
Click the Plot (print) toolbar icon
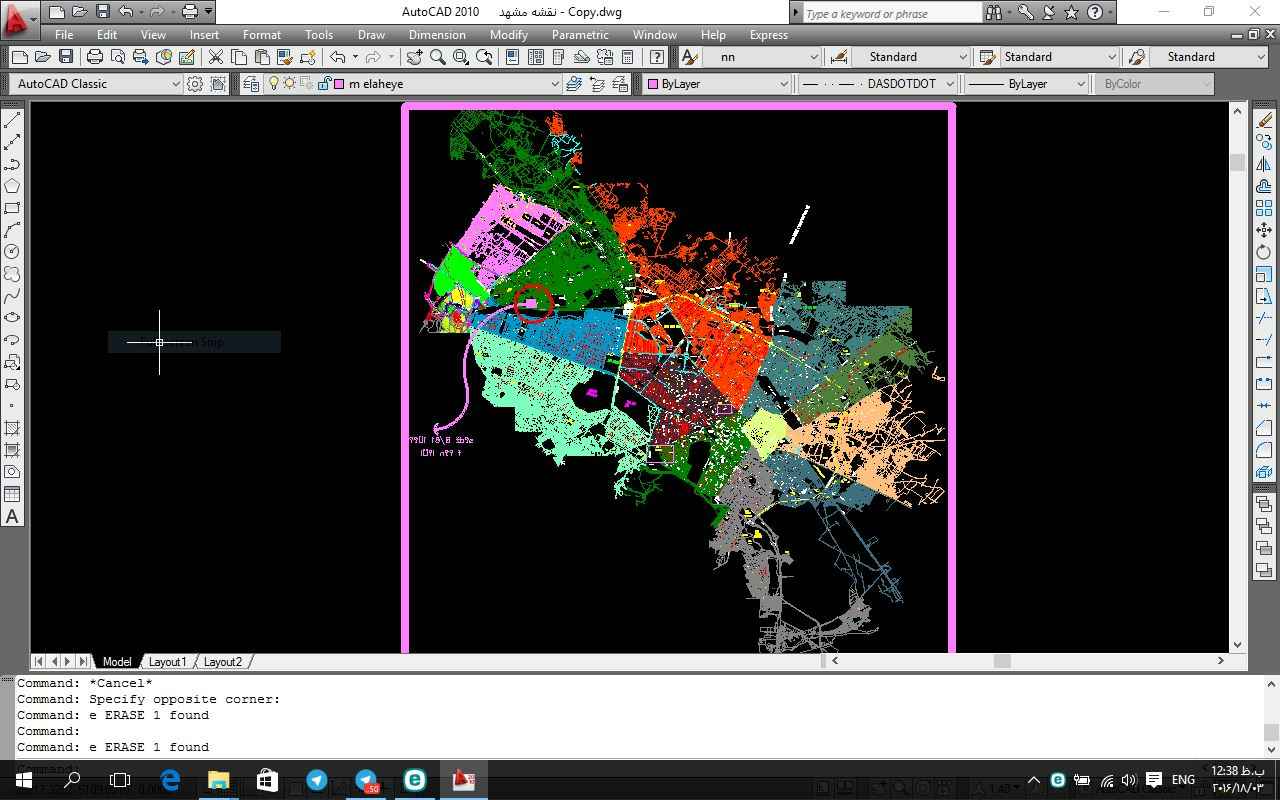point(94,57)
